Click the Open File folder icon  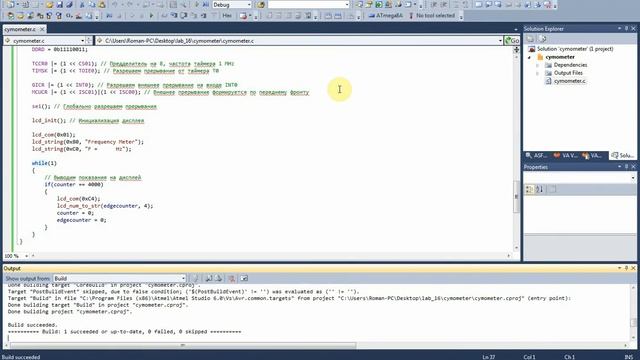49,5
